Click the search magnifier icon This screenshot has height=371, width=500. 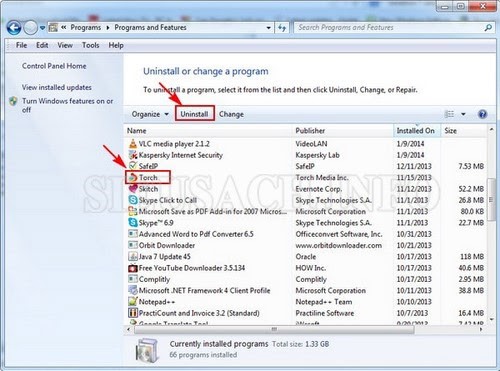pyautogui.click(x=488, y=28)
